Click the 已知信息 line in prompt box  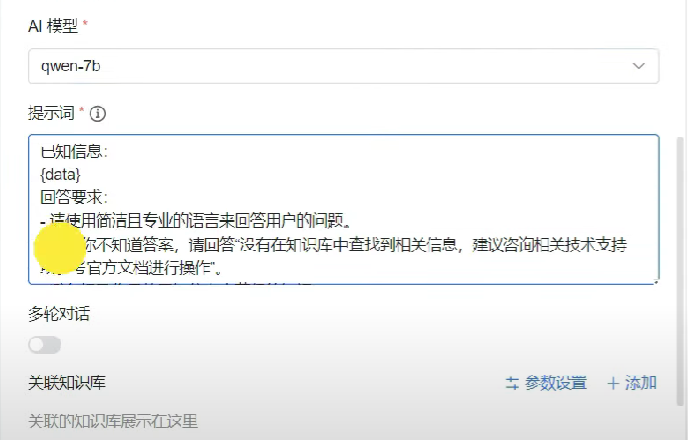[x=74, y=152]
